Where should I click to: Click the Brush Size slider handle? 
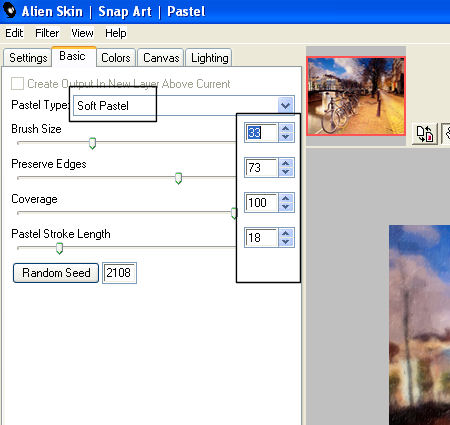tap(92, 143)
